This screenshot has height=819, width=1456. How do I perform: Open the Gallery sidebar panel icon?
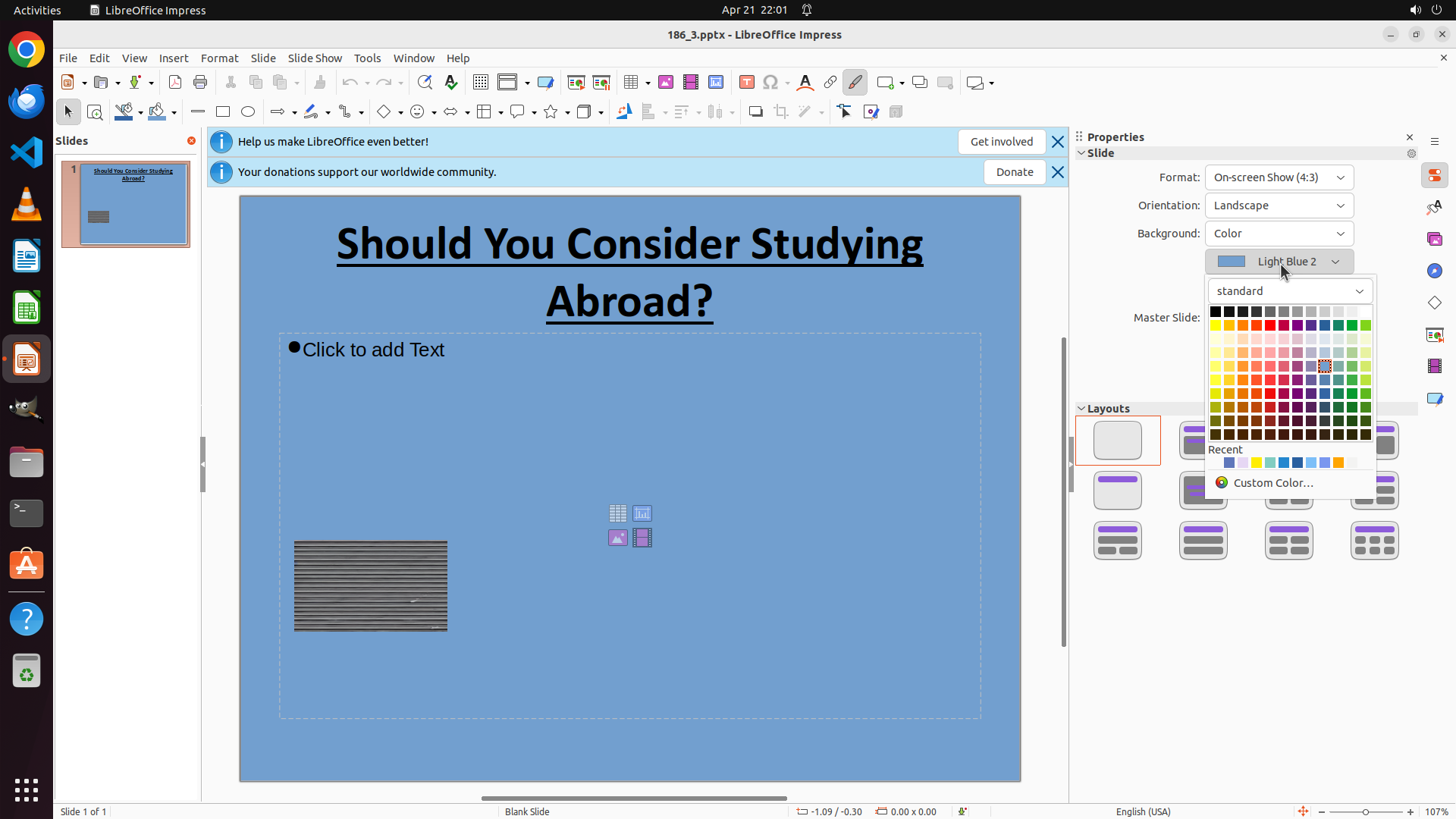point(1434,240)
